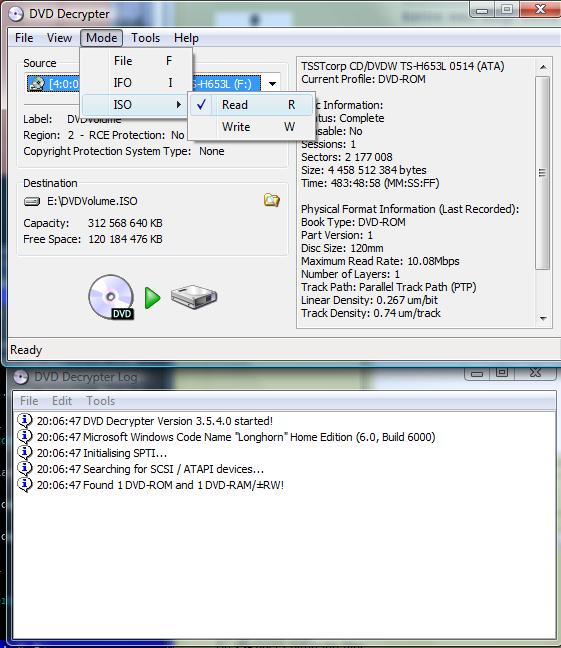Click the DVD Decrypter title bar icon
The width and height of the screenshot is (561, 648).
coord(16,14)
